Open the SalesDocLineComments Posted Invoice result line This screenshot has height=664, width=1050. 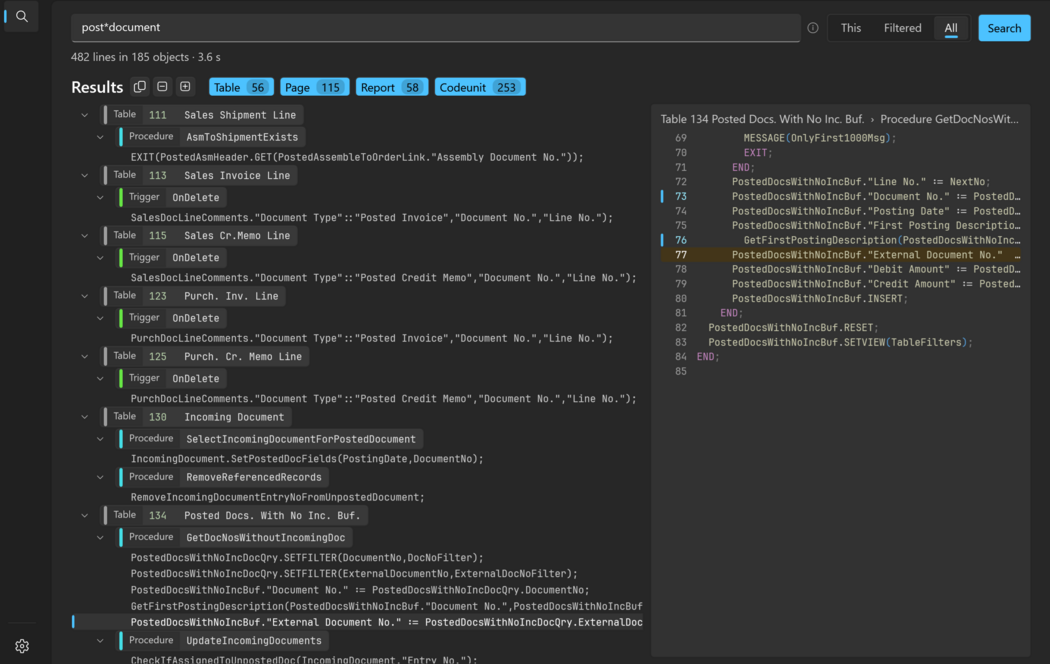(372, 218)
